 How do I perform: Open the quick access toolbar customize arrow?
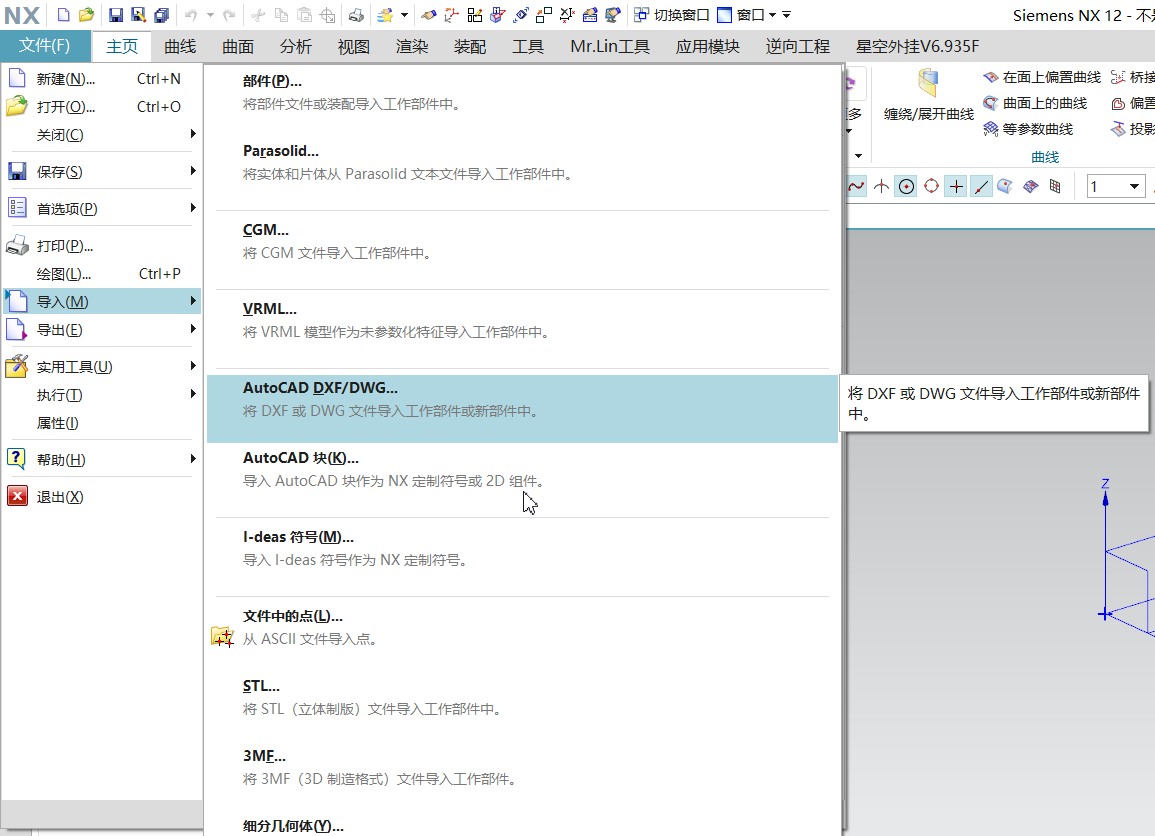[786, 15]
